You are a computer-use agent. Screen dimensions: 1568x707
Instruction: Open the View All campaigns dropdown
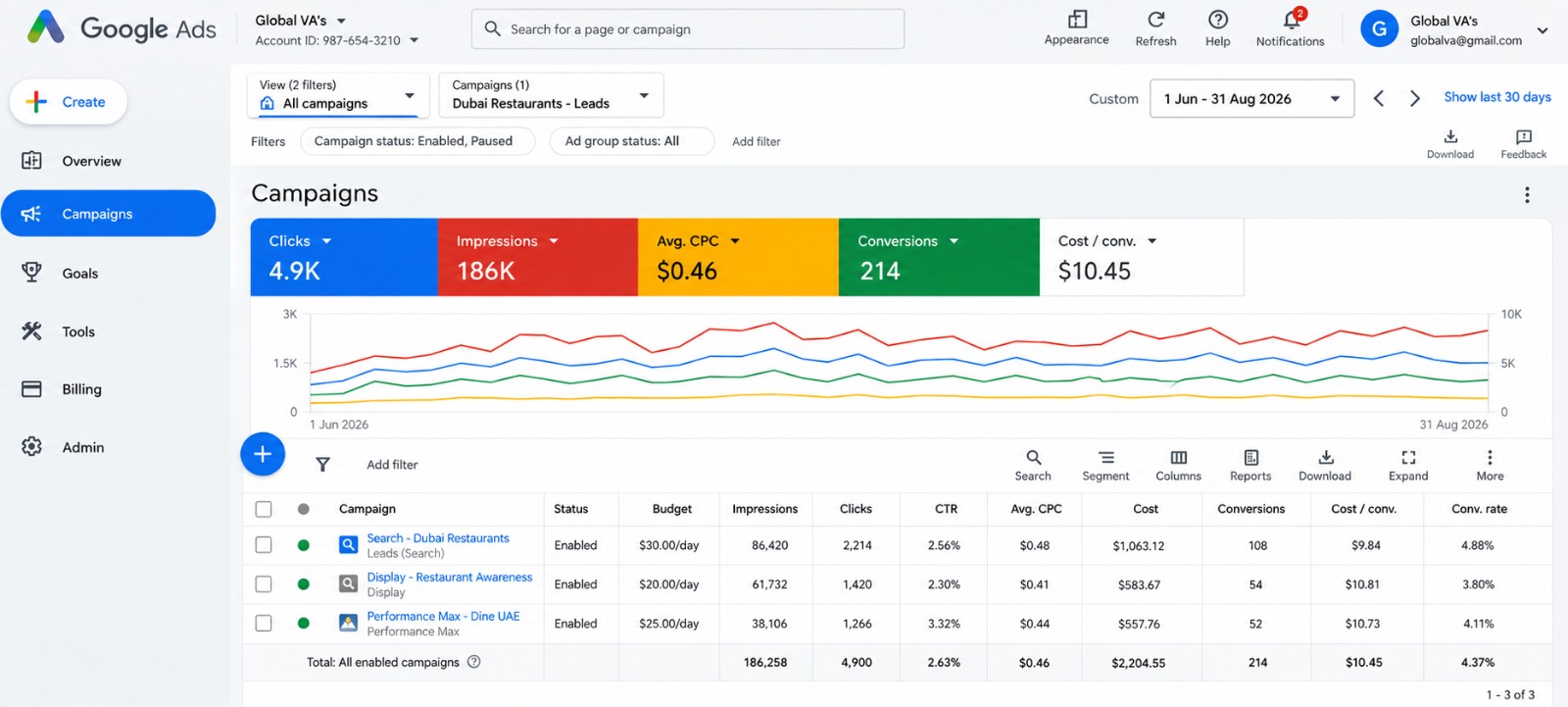pos(338,95)
